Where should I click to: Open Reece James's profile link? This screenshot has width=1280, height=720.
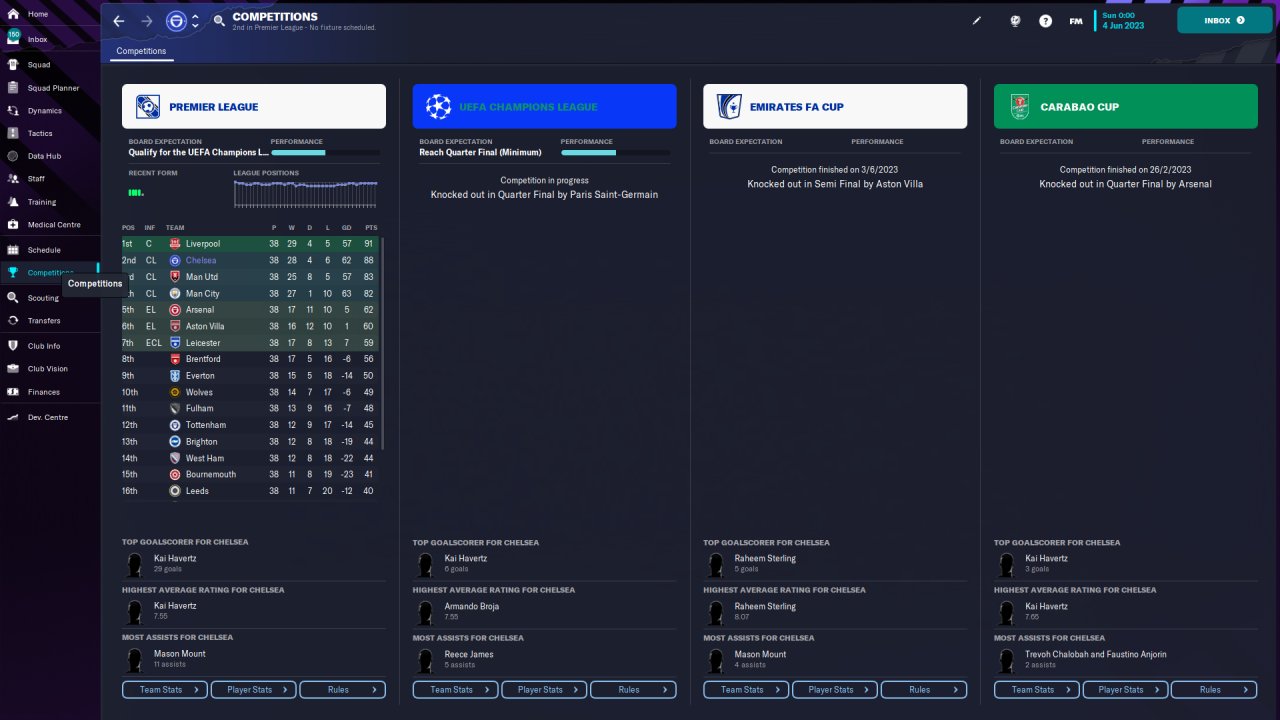point(469,655)
